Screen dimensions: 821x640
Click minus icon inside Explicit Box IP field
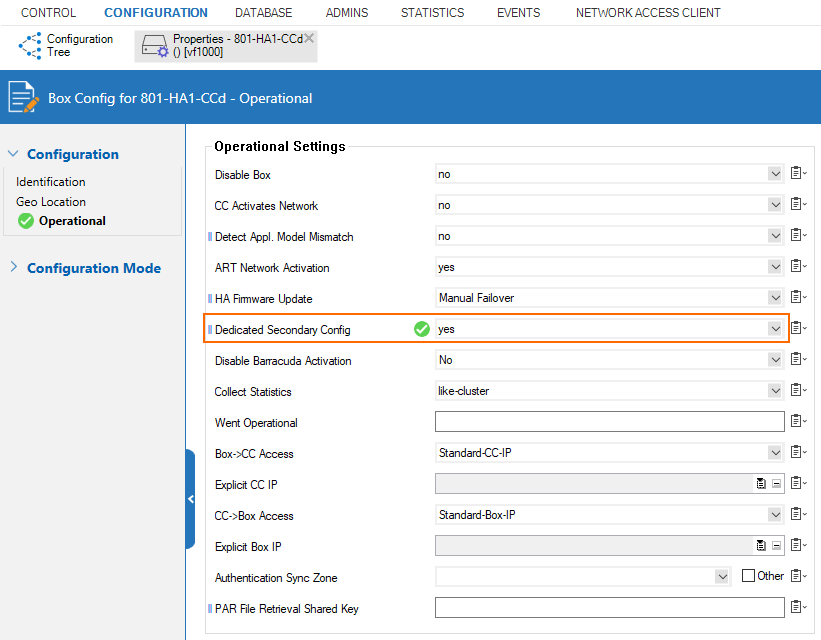pos(776,546)
